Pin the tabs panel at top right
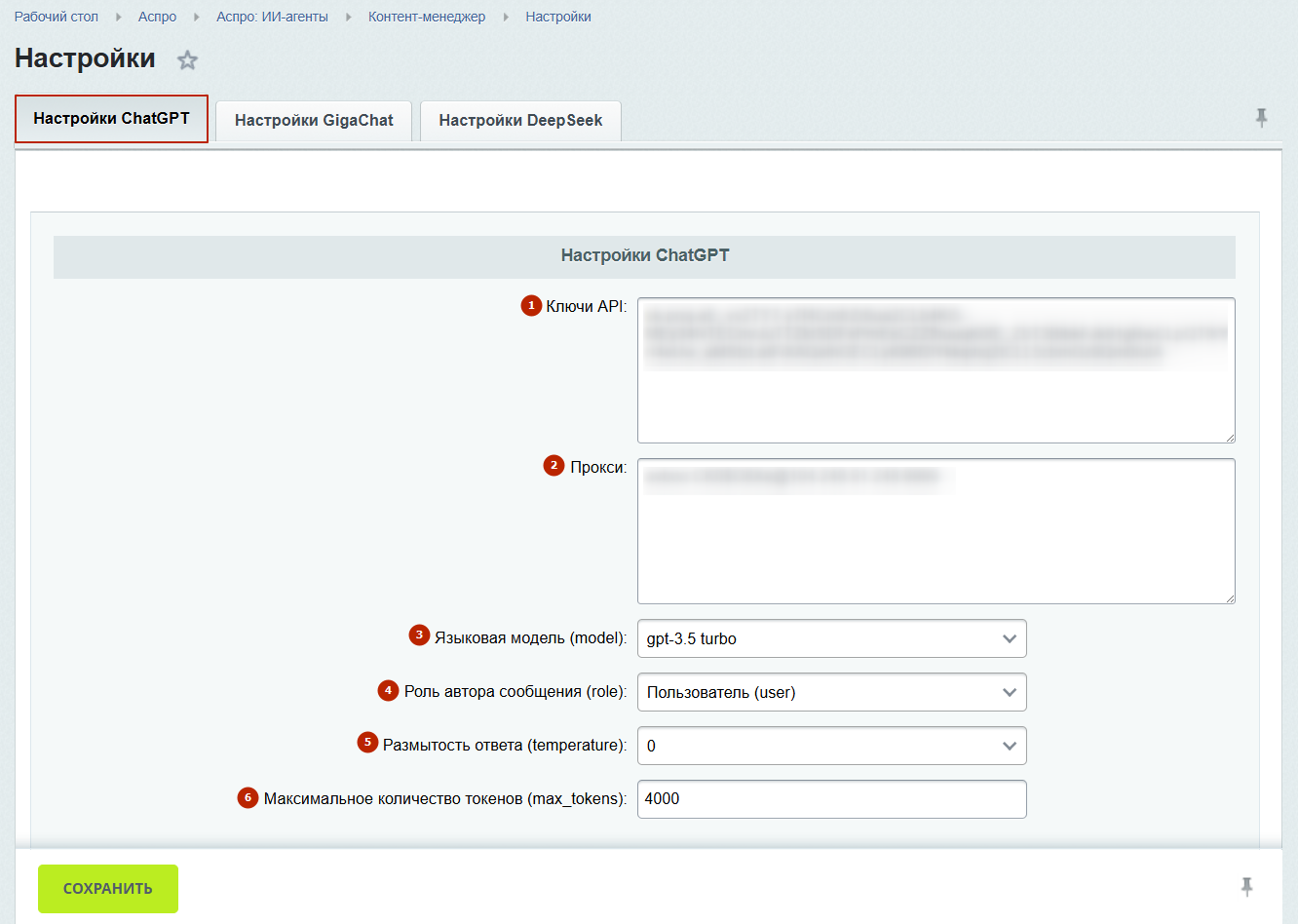The height and width of the screenshot is (924, 1298). (x=1261, y=118)
